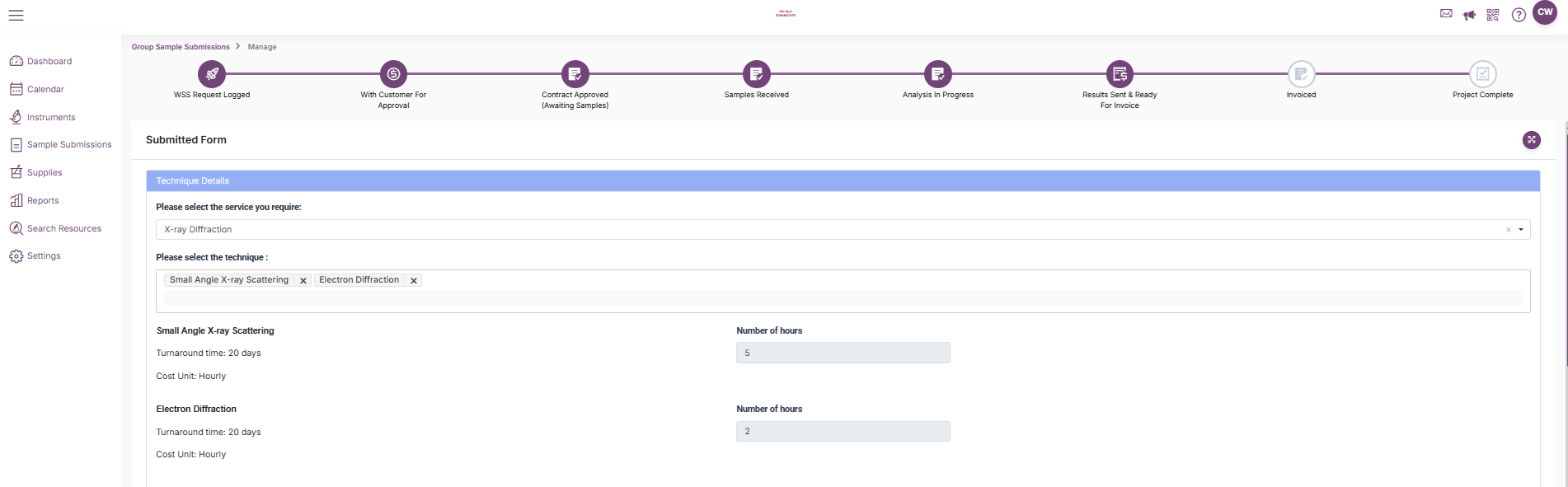
Task: Follow Group Sample Submissions breadcrumb link
Action: click(x=181, y=47)
